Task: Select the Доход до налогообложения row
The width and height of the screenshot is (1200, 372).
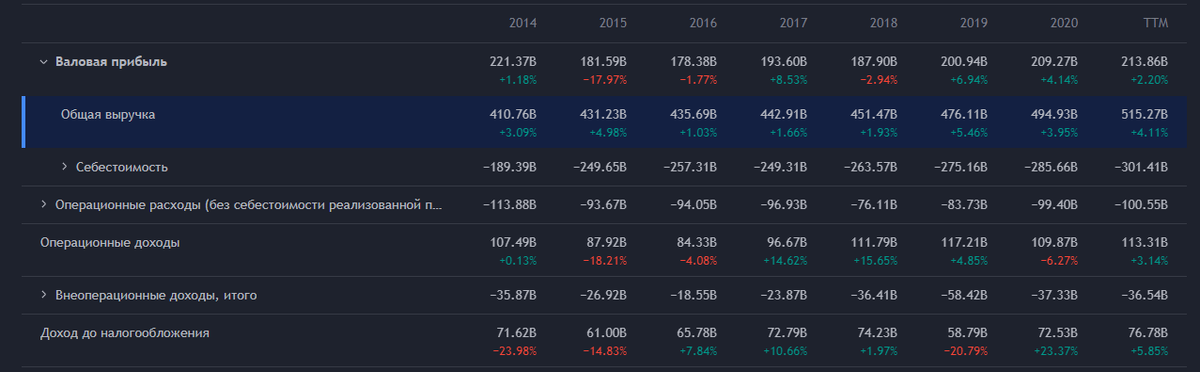Action: [600, 341]
